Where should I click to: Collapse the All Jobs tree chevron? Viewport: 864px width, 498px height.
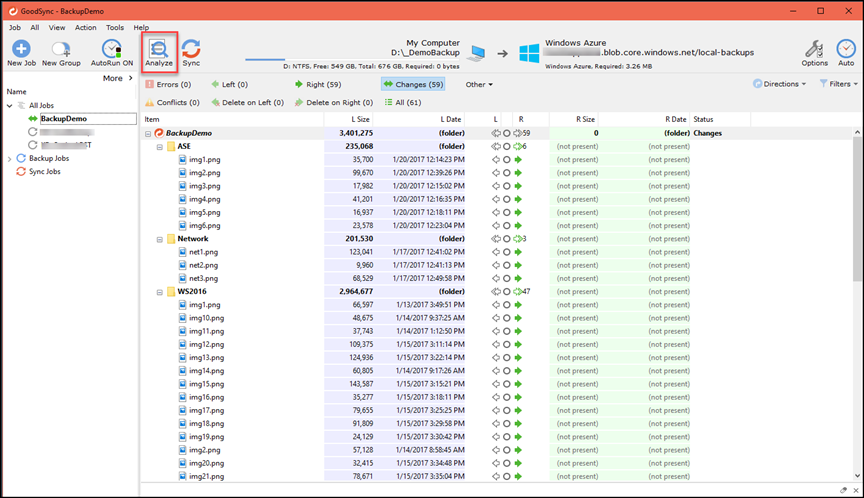9,105
